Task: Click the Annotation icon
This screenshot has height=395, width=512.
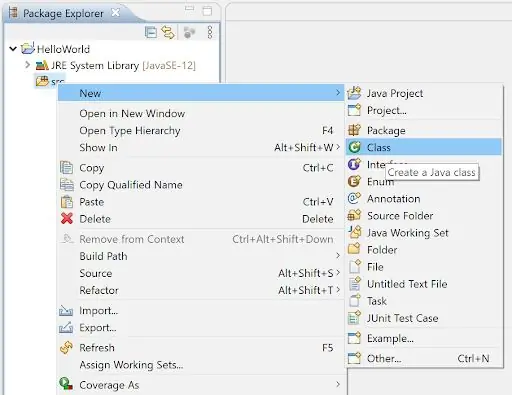Action: pyautogui.click(x=354, y=198)
